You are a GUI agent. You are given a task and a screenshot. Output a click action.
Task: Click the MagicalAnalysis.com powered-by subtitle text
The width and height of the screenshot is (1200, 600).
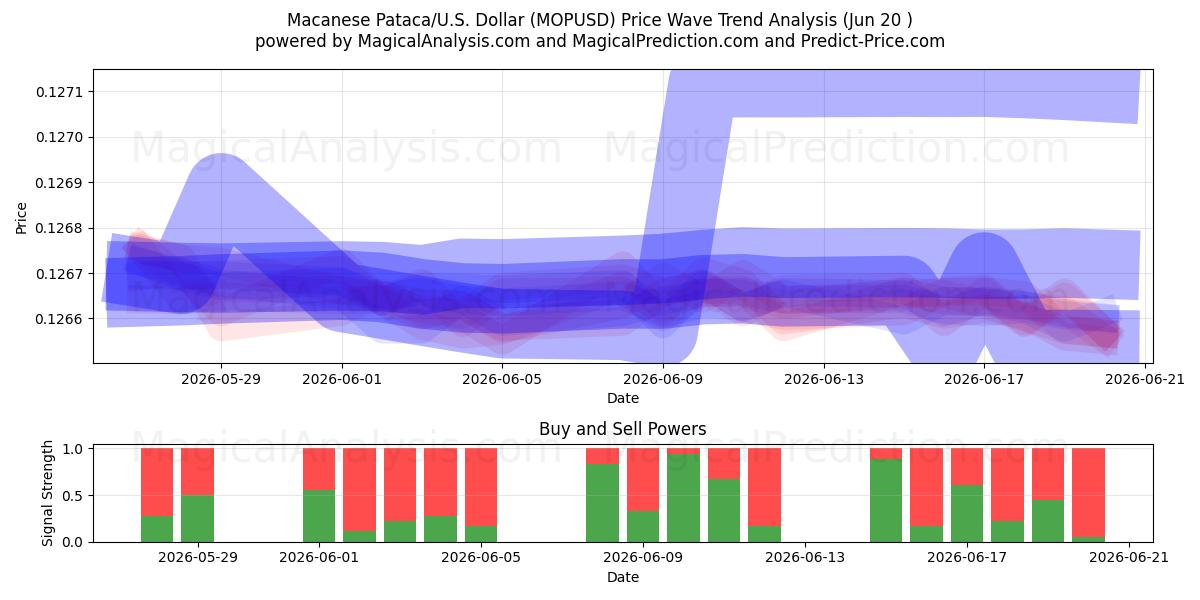coord(599,41)
